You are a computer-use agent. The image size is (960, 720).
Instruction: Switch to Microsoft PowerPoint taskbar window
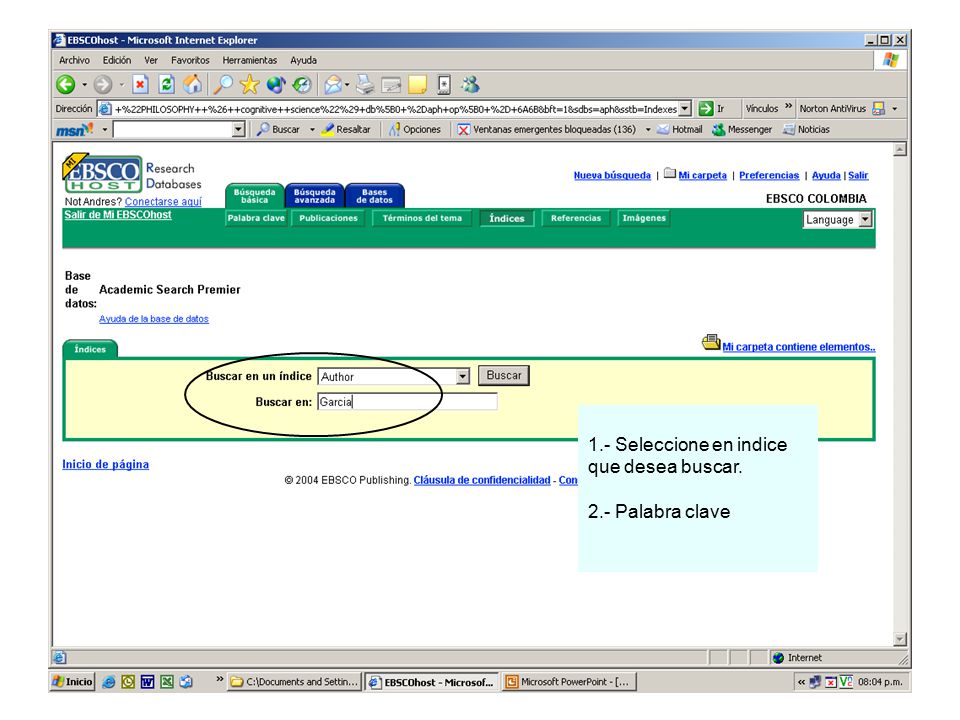[569, 681]
